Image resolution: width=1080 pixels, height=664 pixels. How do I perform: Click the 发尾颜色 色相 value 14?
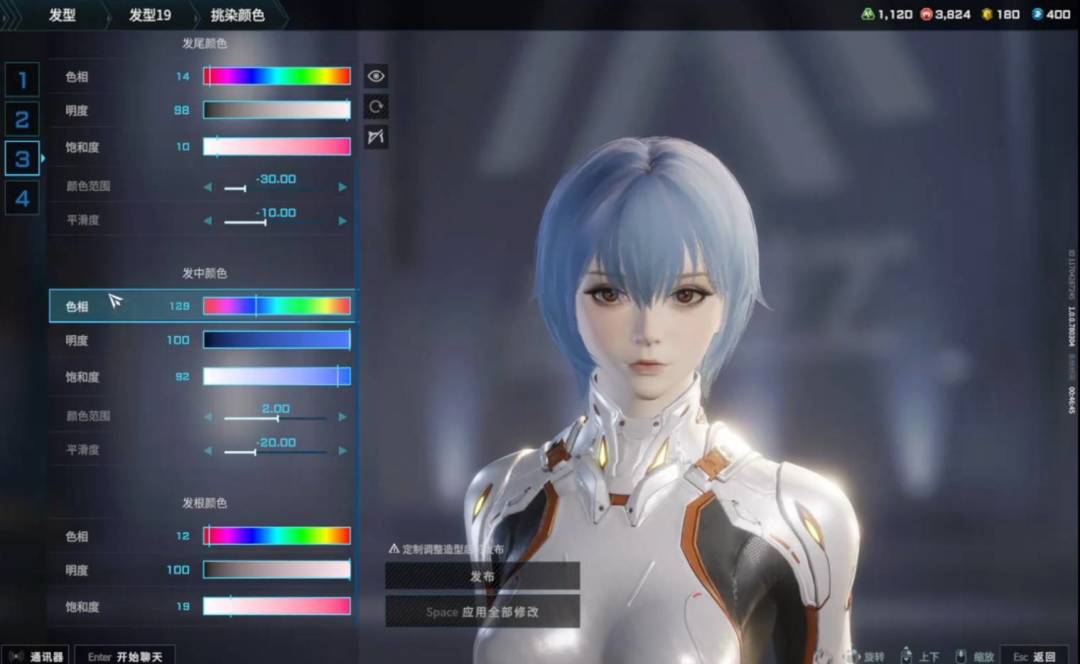(x=183, y=76)
